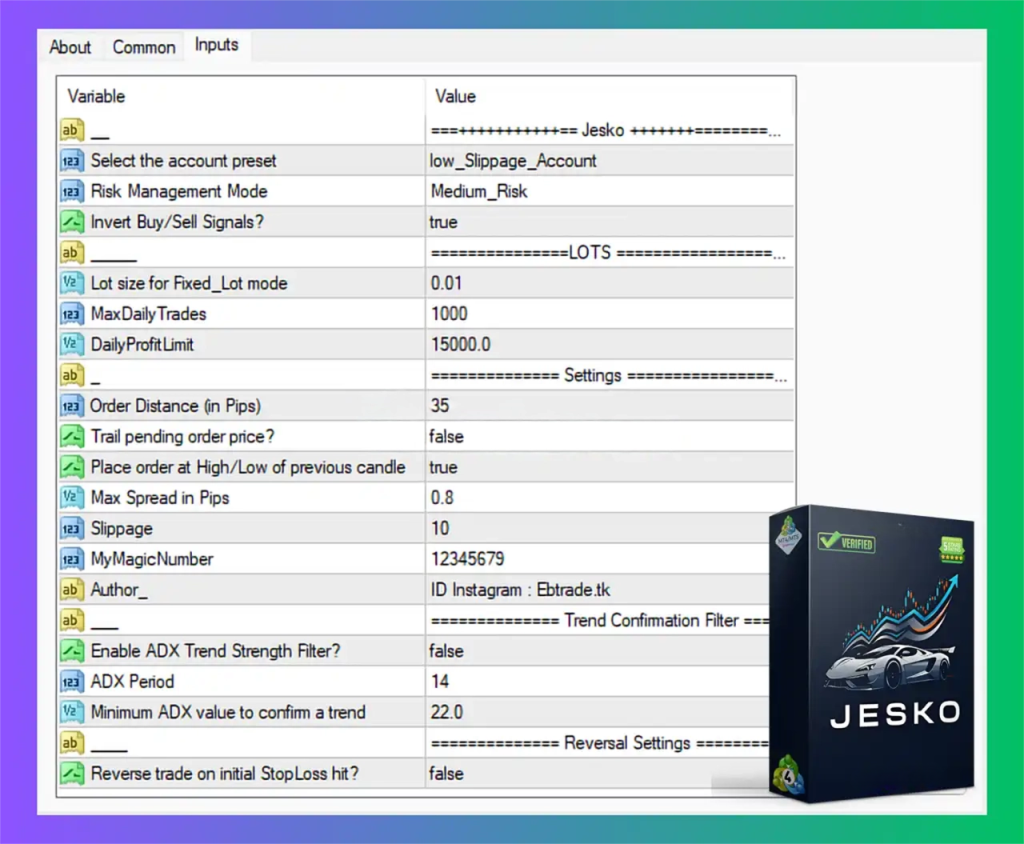Click the 123 icon next to ADX Period

(70, 681)
